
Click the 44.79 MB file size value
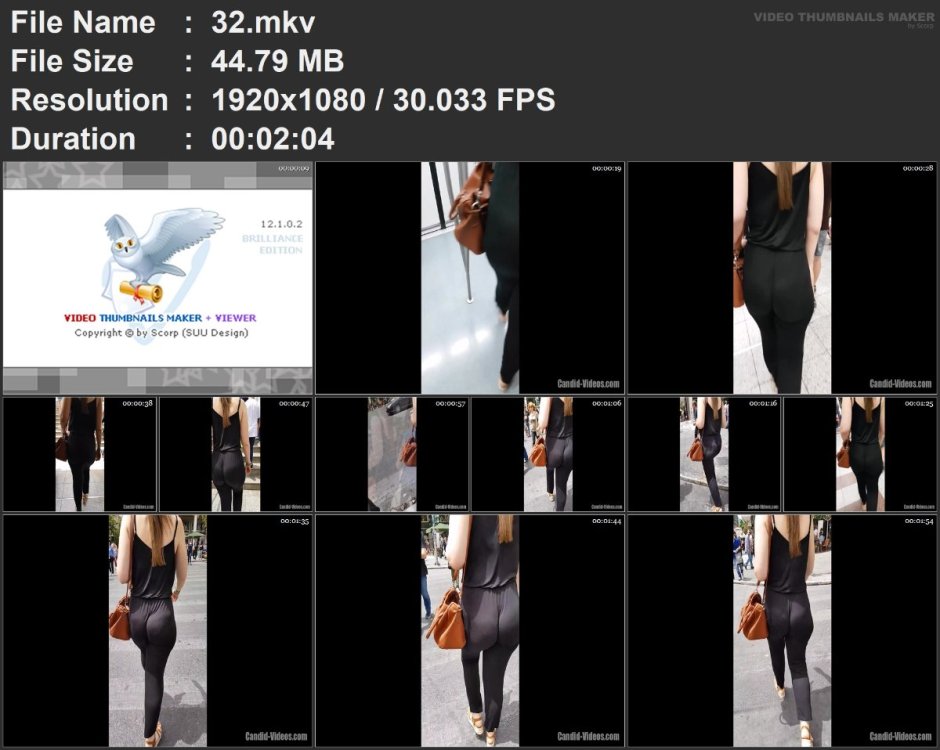pyautogui.click(x=277, y=61)
